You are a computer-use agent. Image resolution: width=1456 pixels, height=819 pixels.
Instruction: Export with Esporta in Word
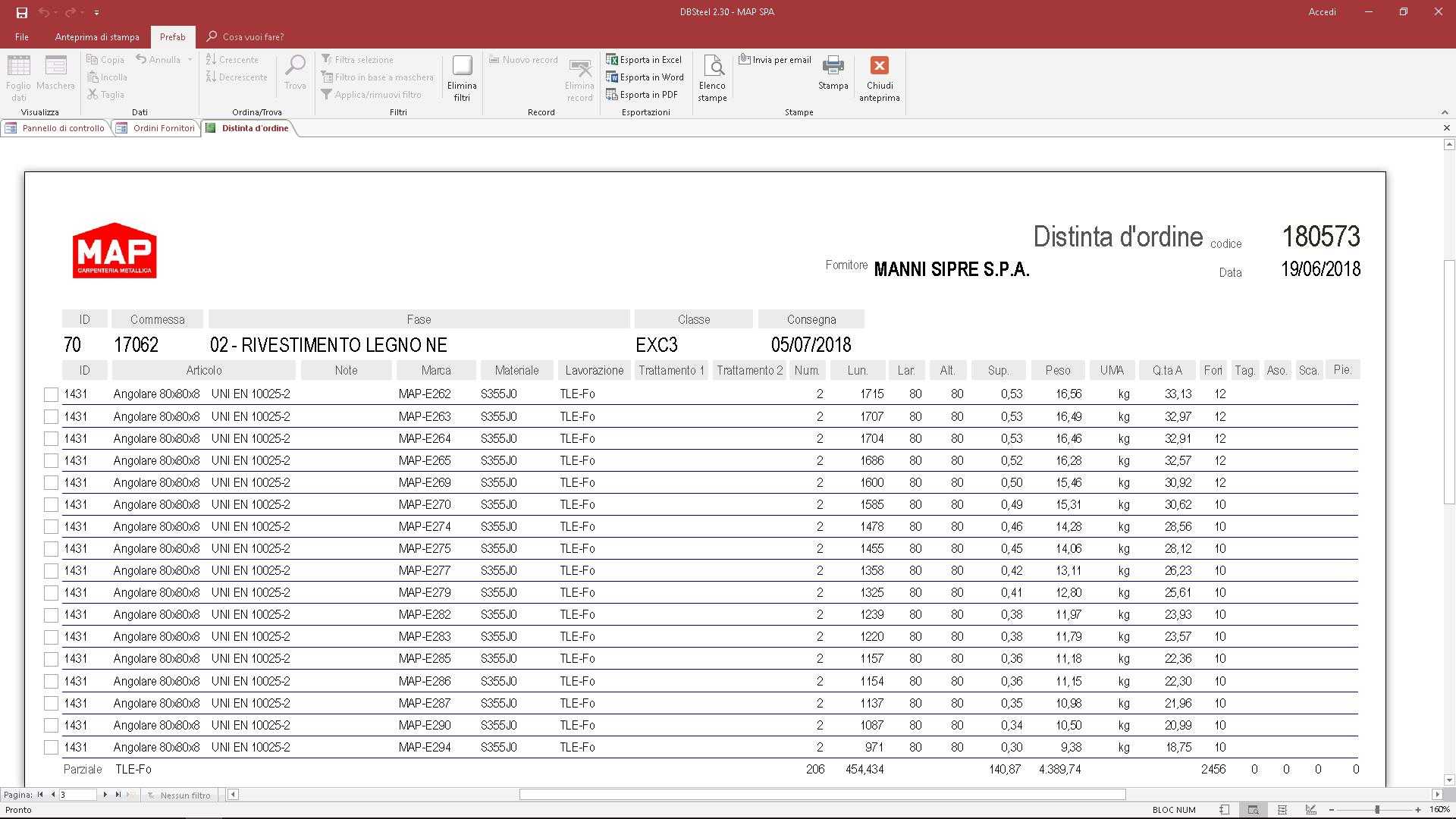tap(645, 77)
